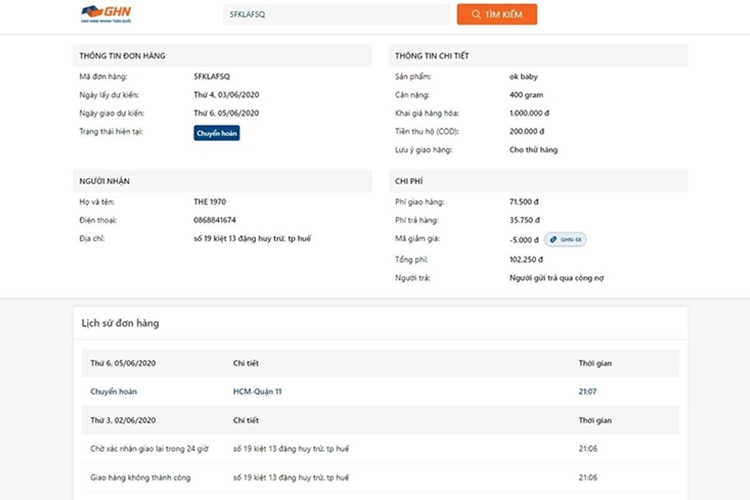The image size is (750, 500).
Task: Click the magnifier icon in search button
Action: click(476, 14)
